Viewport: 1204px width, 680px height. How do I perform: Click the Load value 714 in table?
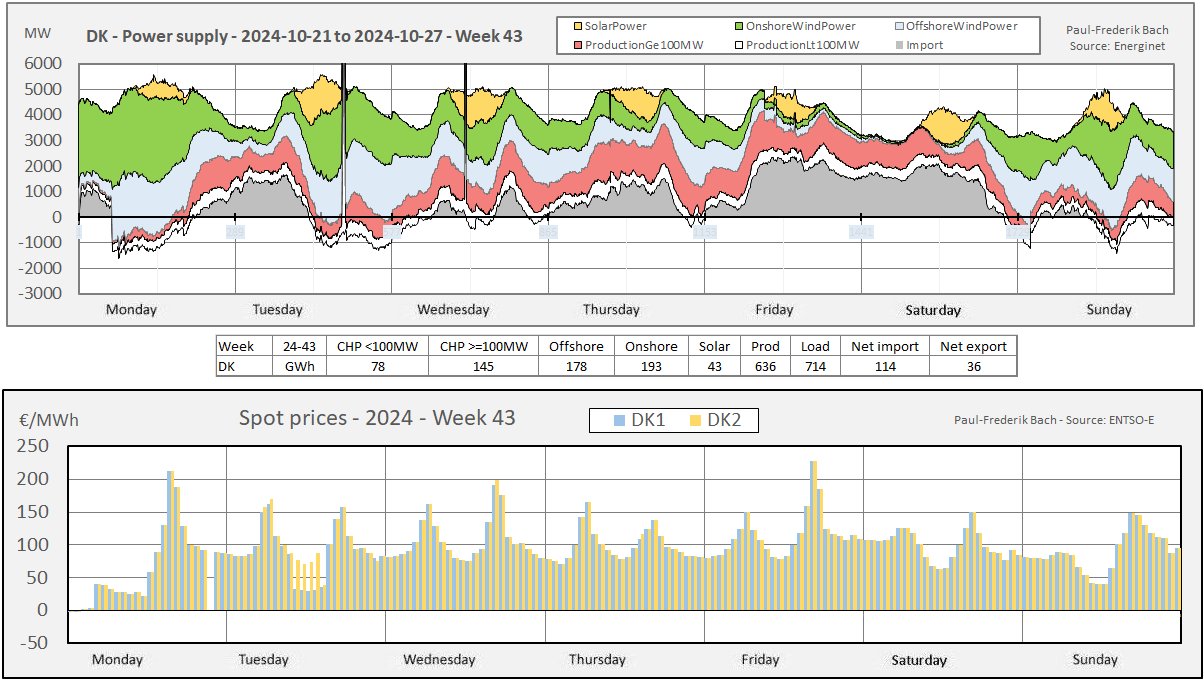click(815, 366)
